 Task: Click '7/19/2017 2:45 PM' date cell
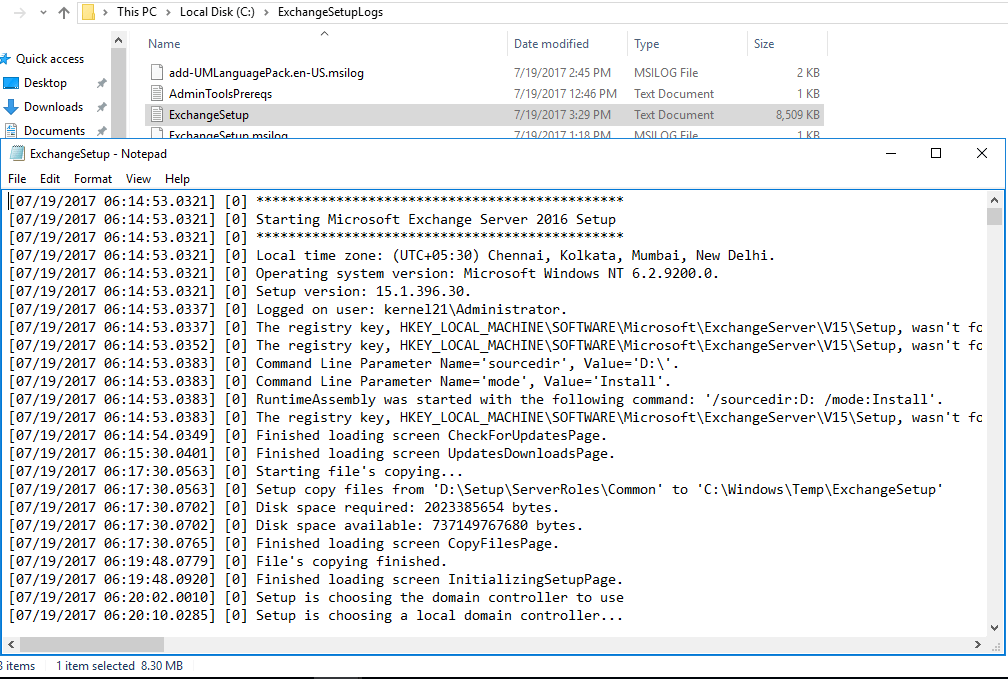pos(562,73)
